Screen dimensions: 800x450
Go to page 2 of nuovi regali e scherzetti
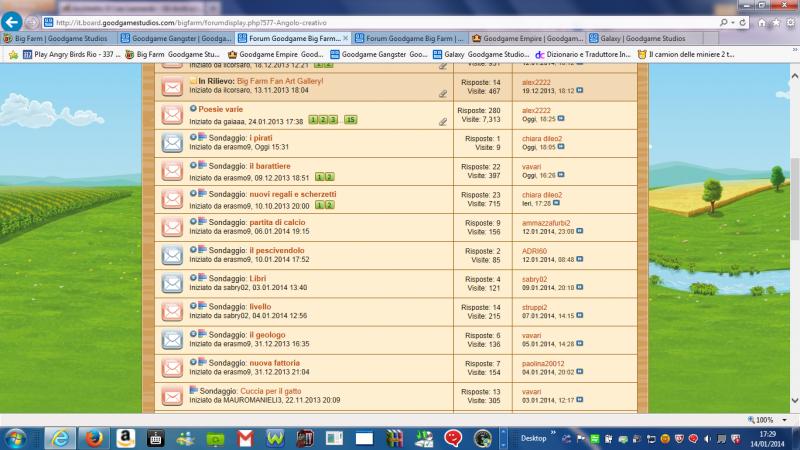point(330,205)
